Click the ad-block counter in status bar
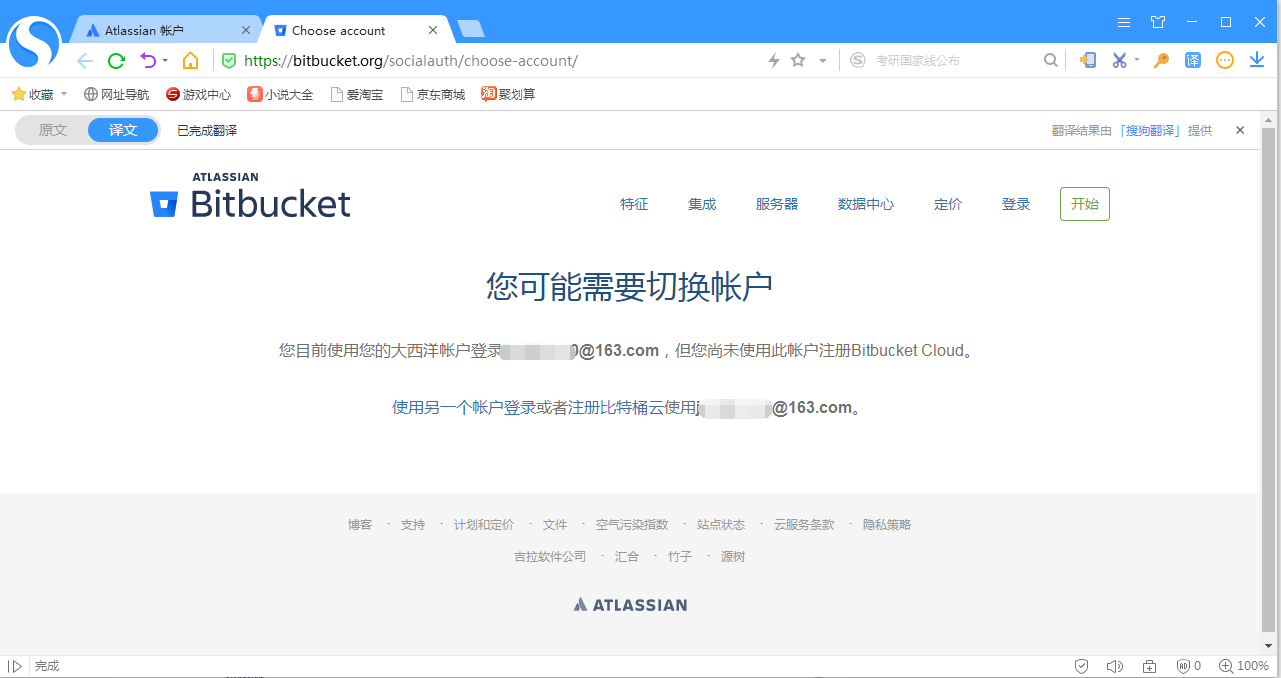The height and width of the screenshot is (678, 1281). (1189, 666)
